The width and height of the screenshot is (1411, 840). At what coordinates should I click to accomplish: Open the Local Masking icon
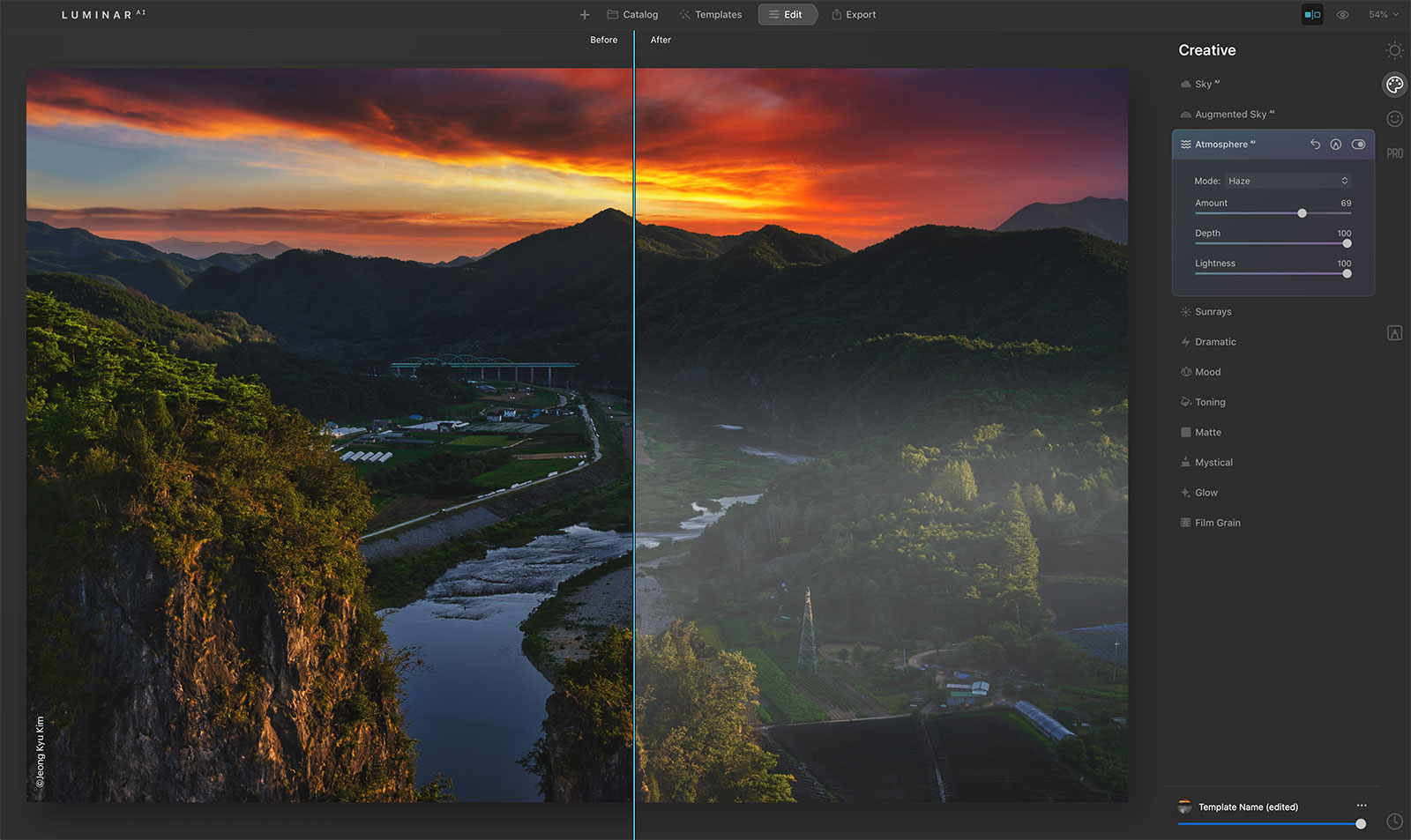[x=1394, y=333]
